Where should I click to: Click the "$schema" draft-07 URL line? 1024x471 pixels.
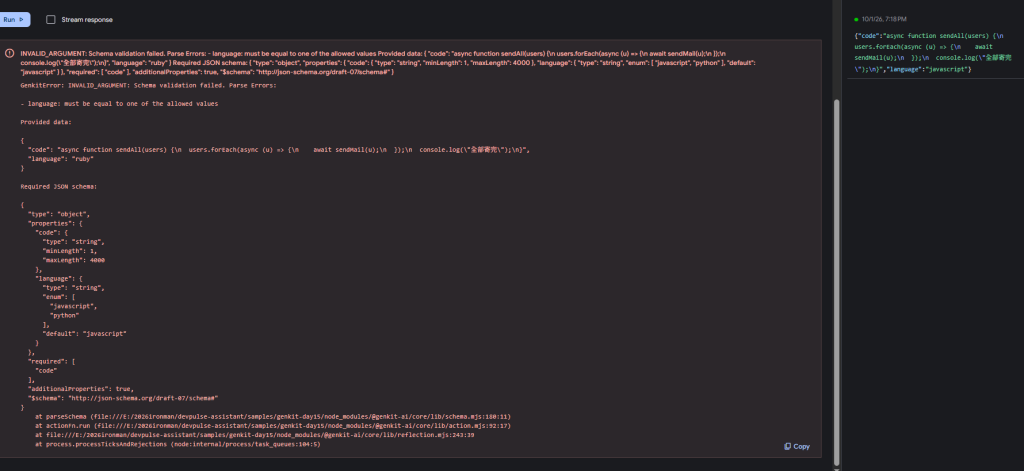123,398
